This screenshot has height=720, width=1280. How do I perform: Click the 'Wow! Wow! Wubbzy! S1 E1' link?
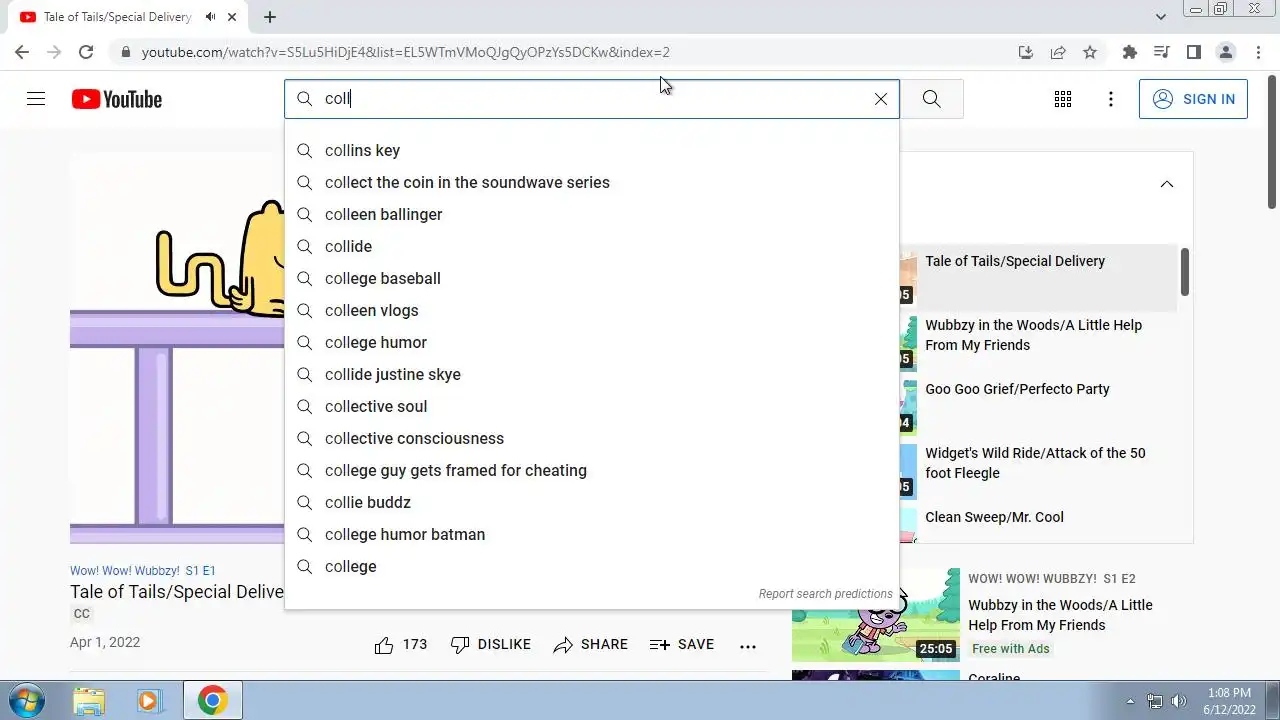click(x=142, y=571)
